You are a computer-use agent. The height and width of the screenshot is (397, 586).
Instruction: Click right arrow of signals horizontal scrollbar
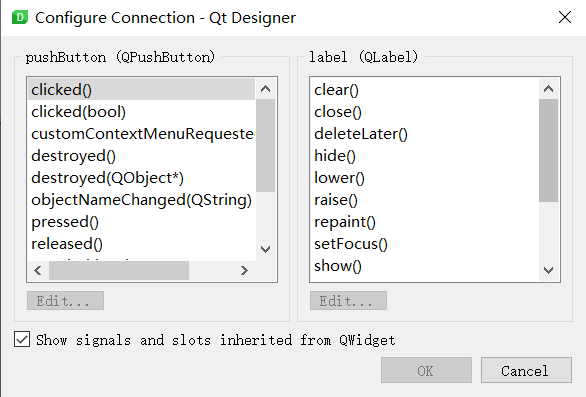pyautogui.click(x=244, y=270)
